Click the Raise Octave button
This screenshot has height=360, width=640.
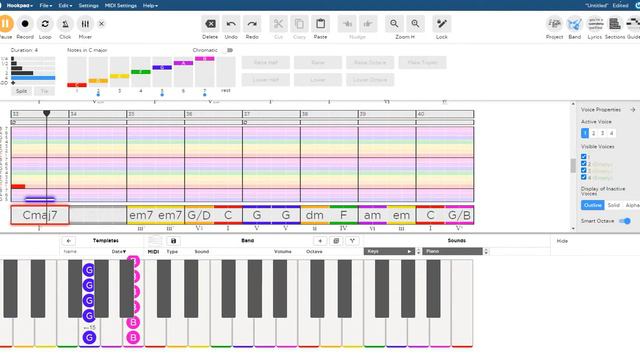370,62
